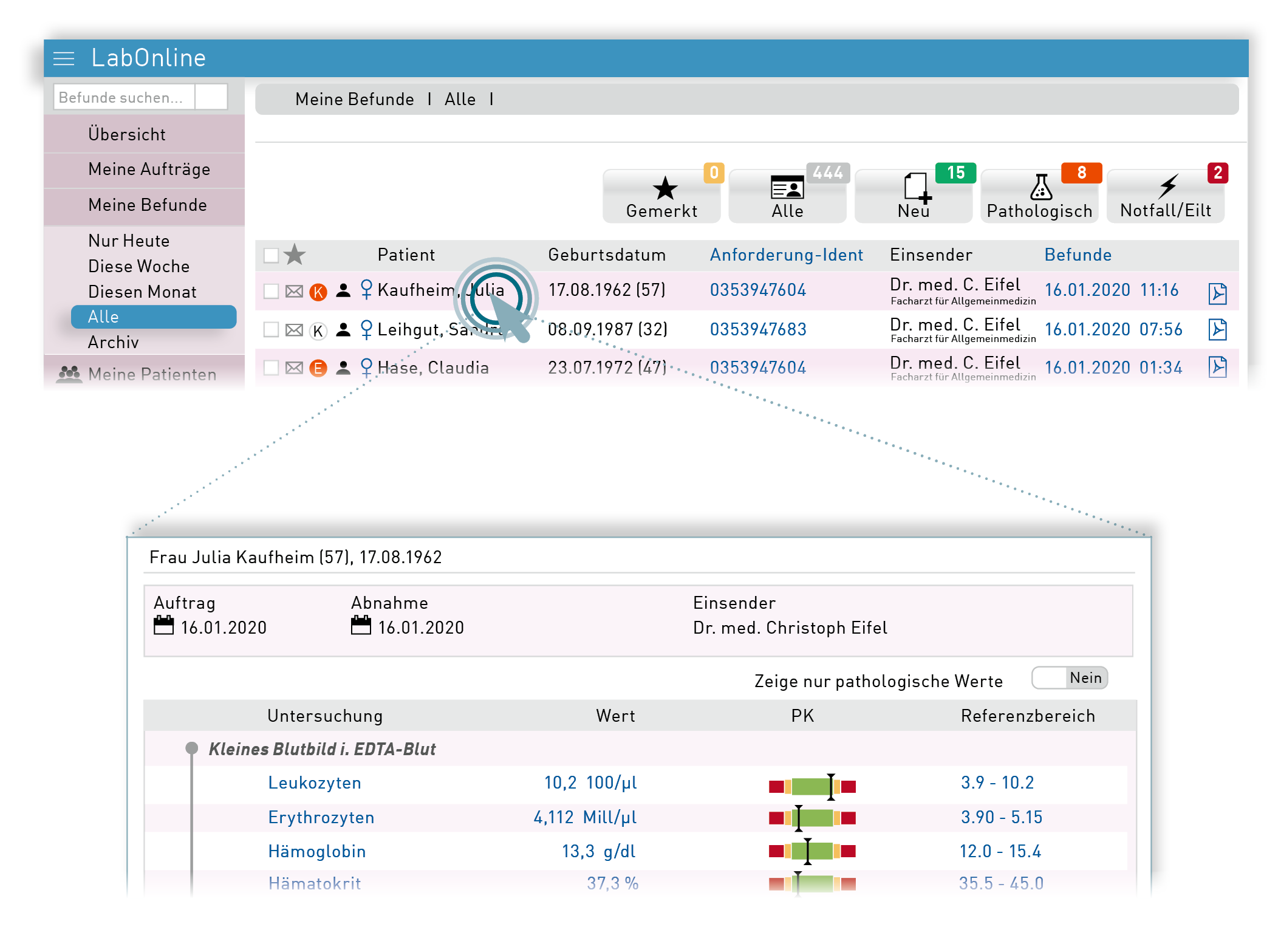The image size is (1281, 952).
Task: Sort by Befunde column header
Action: point(1078,255)
